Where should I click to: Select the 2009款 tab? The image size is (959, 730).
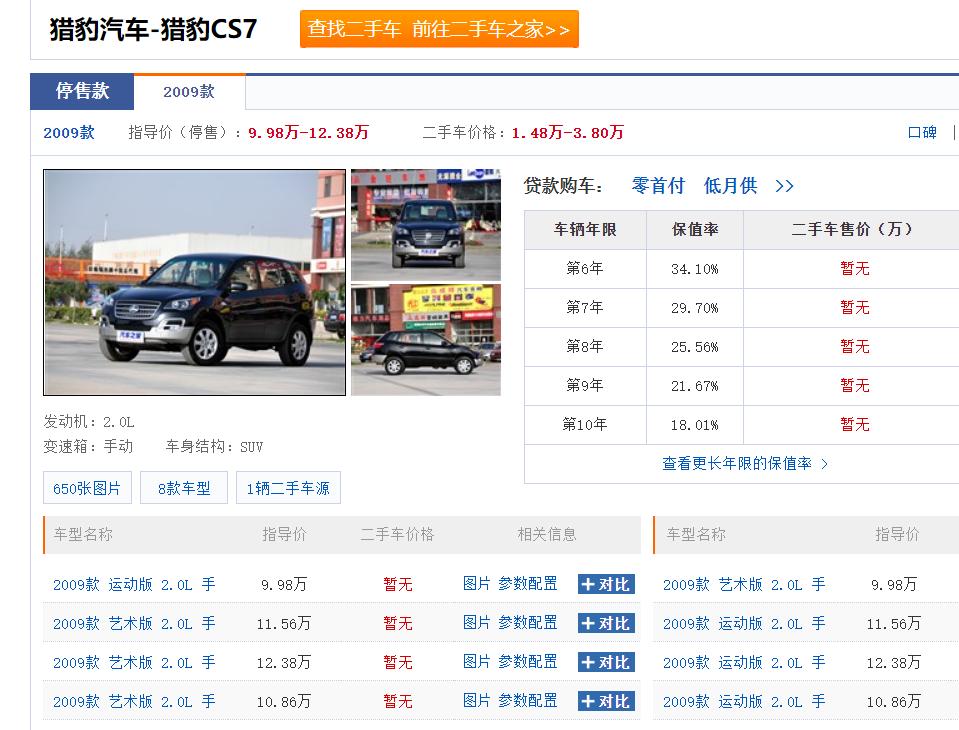coord(190,90)
